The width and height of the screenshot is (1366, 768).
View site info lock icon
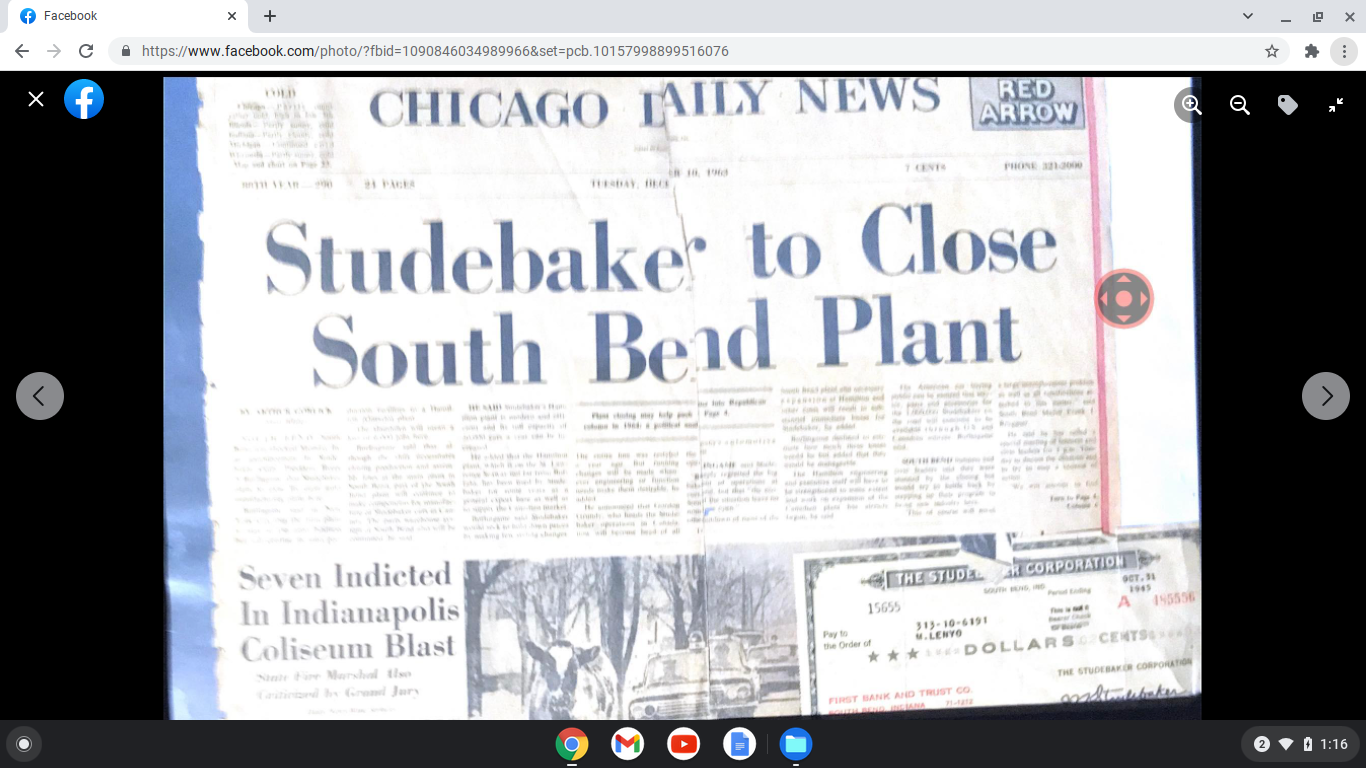[126, 51]
